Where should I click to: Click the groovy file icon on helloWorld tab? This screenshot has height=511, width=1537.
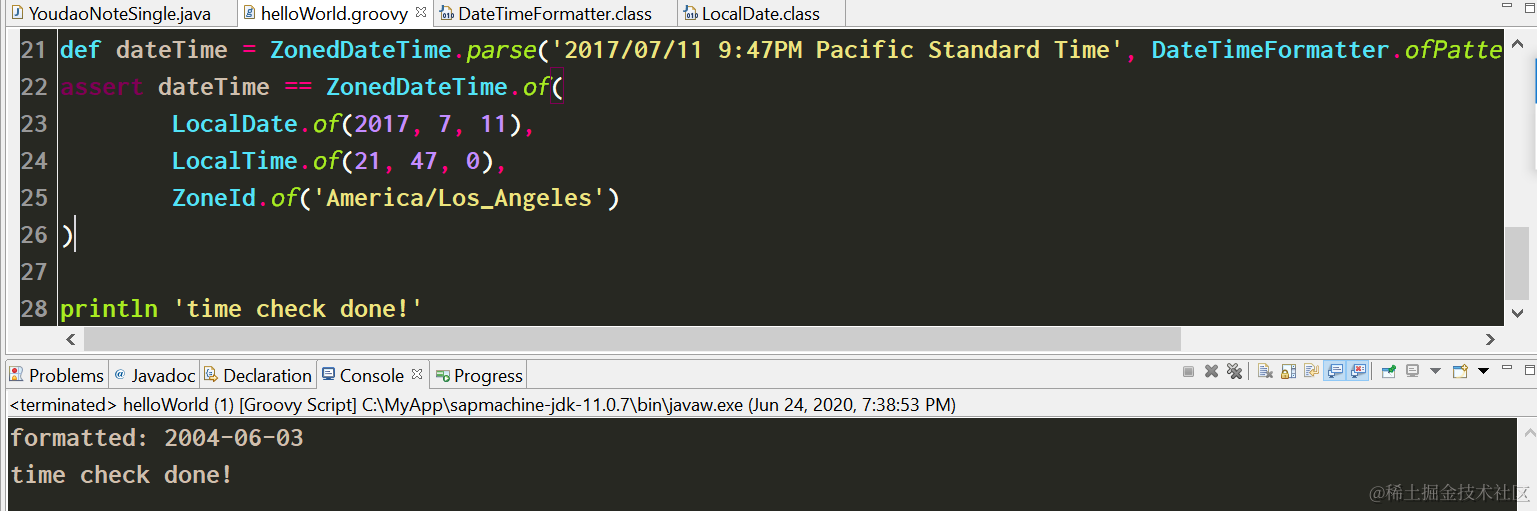(248, 13)
